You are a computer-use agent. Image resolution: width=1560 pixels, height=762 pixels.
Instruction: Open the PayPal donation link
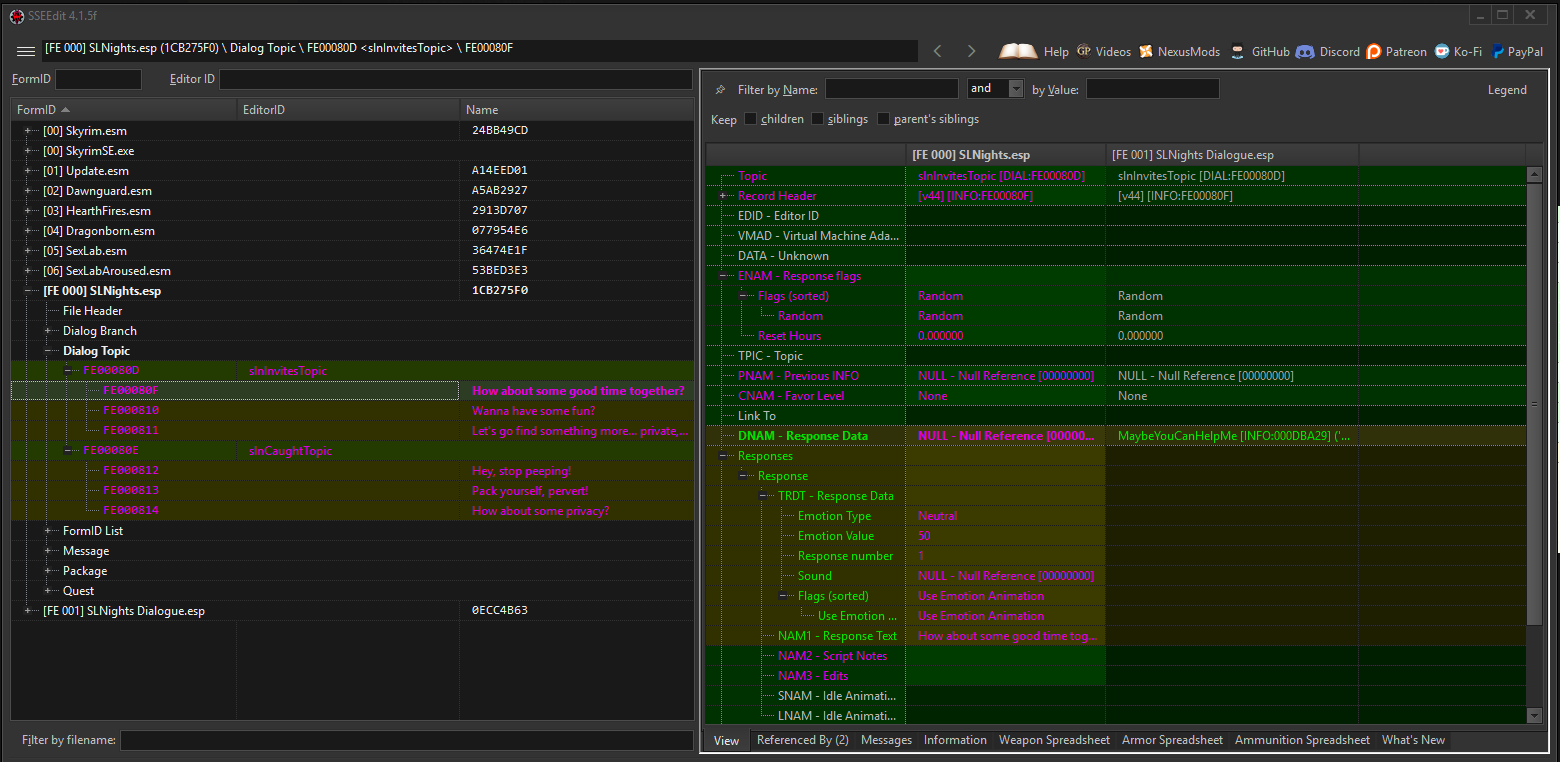tap(1517, 51)
